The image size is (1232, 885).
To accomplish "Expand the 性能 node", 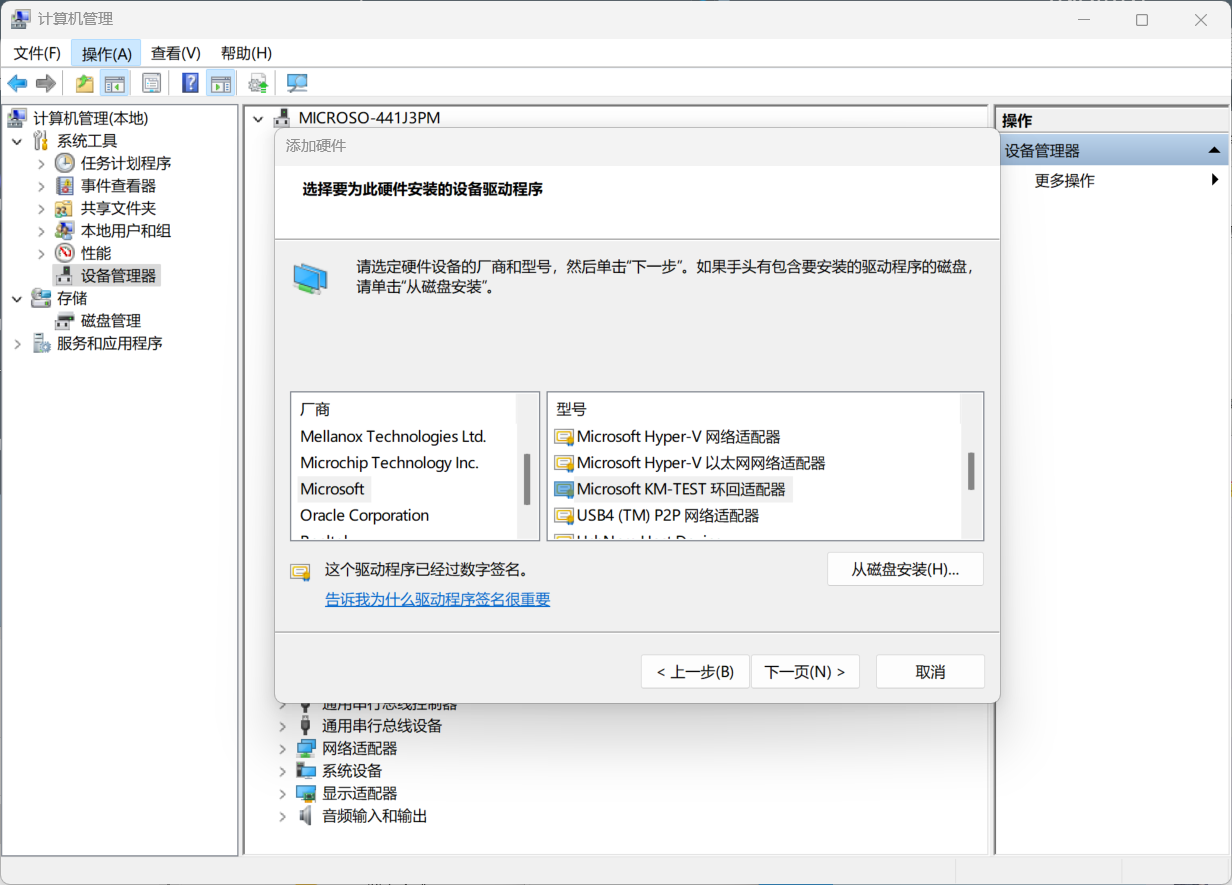I will (41, 253).
